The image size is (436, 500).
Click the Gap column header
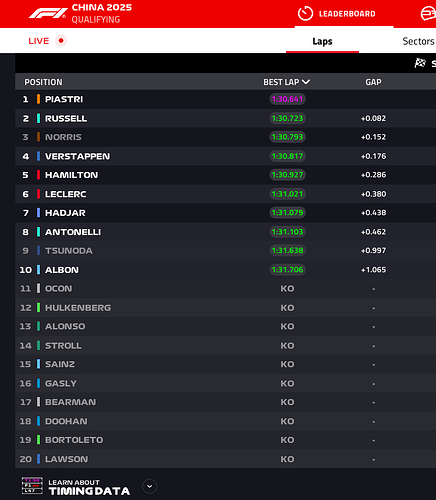point(373,82)
